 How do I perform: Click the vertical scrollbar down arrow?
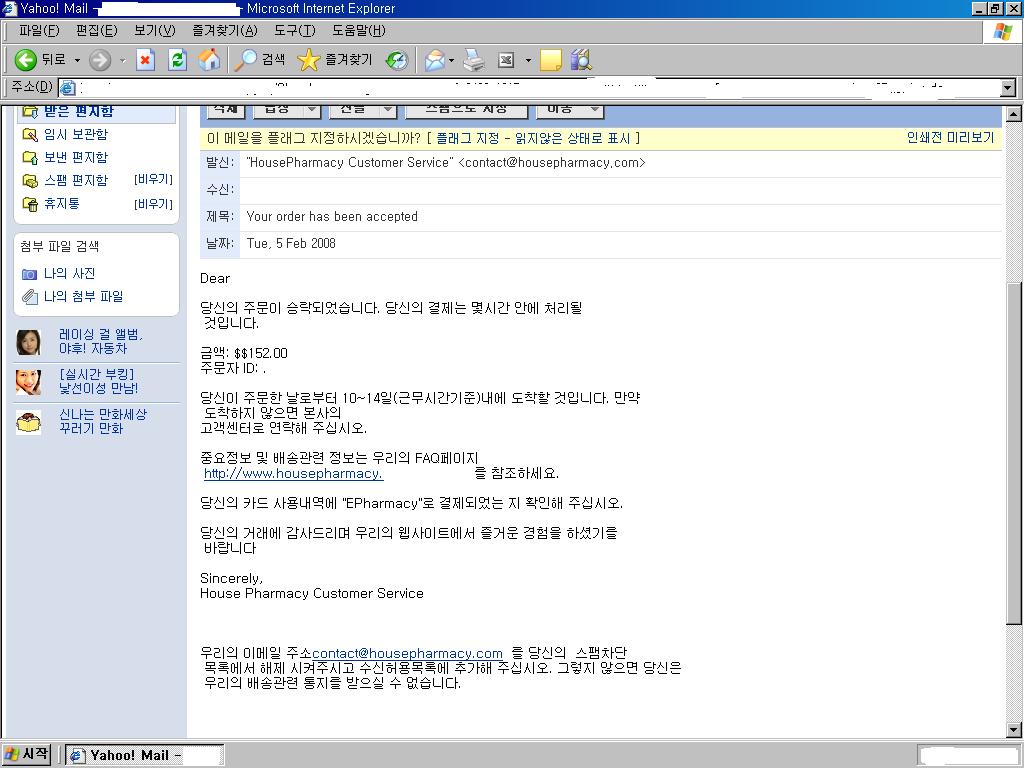coord(1014,730)
